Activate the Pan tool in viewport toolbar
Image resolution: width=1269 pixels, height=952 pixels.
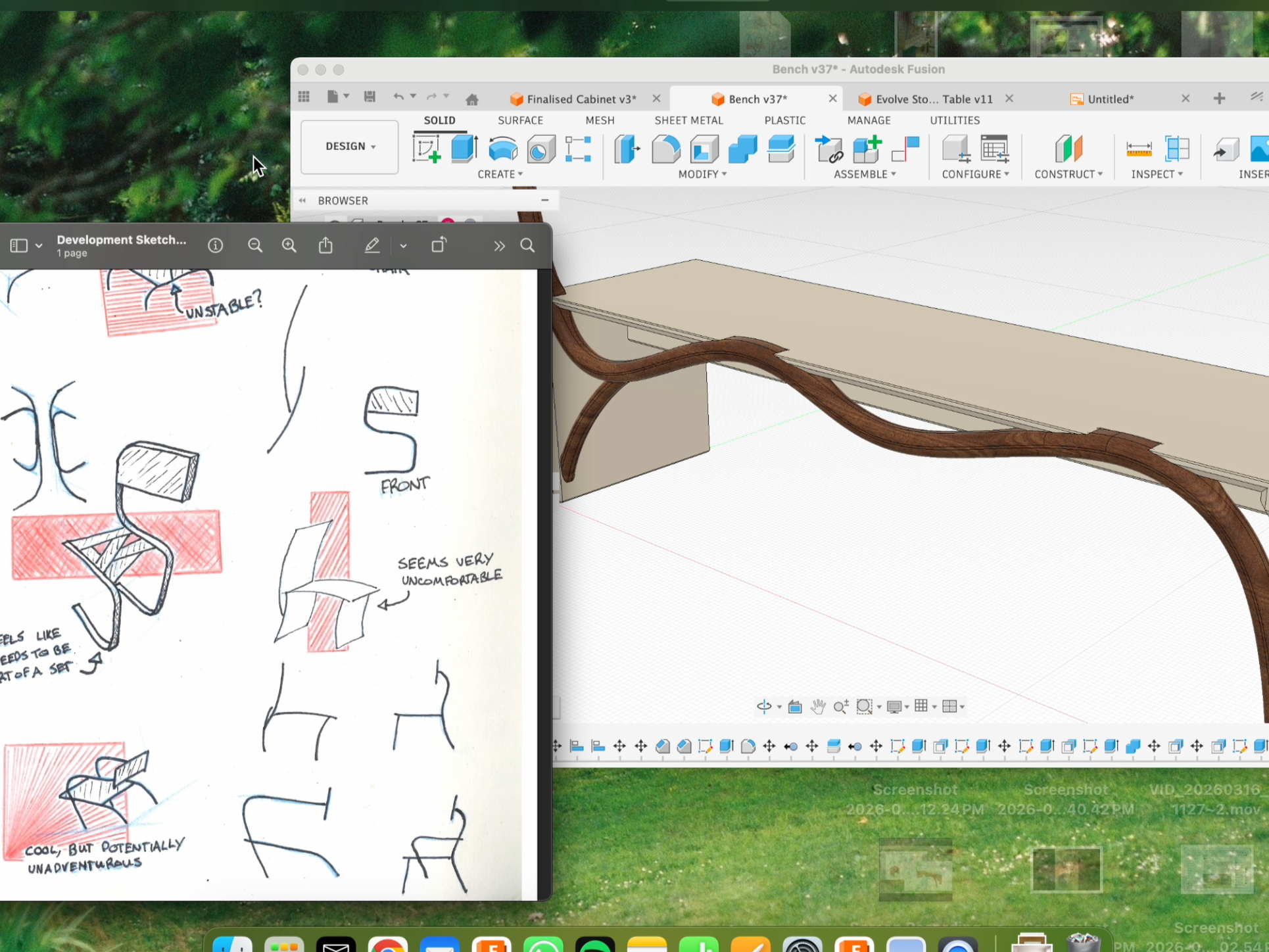(817, 707)
